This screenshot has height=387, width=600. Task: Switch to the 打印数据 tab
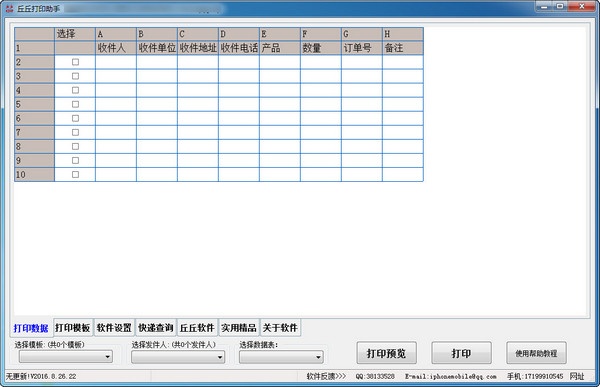tap(31, 328)
